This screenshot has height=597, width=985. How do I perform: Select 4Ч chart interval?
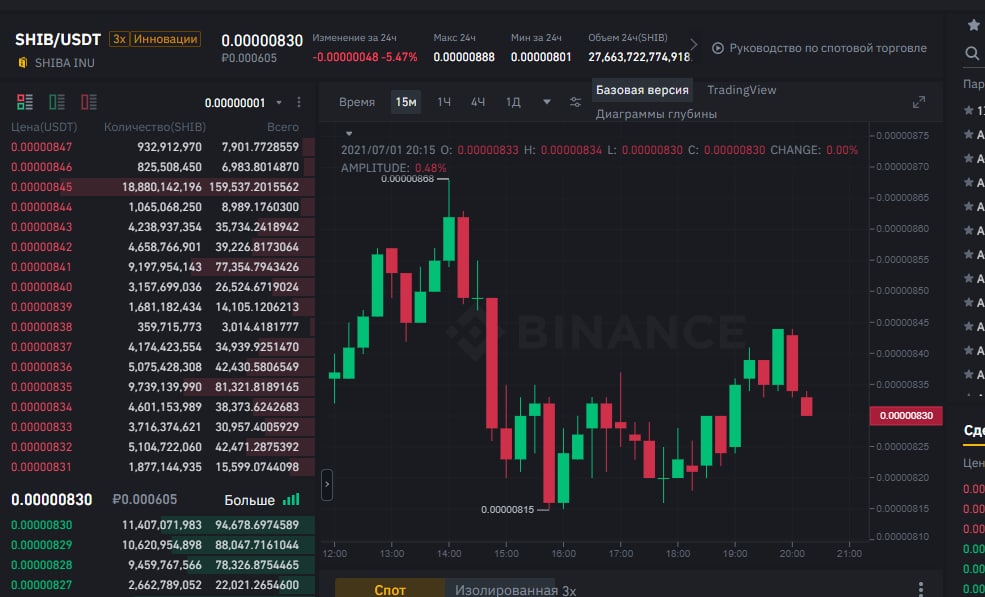click(478, 102)
